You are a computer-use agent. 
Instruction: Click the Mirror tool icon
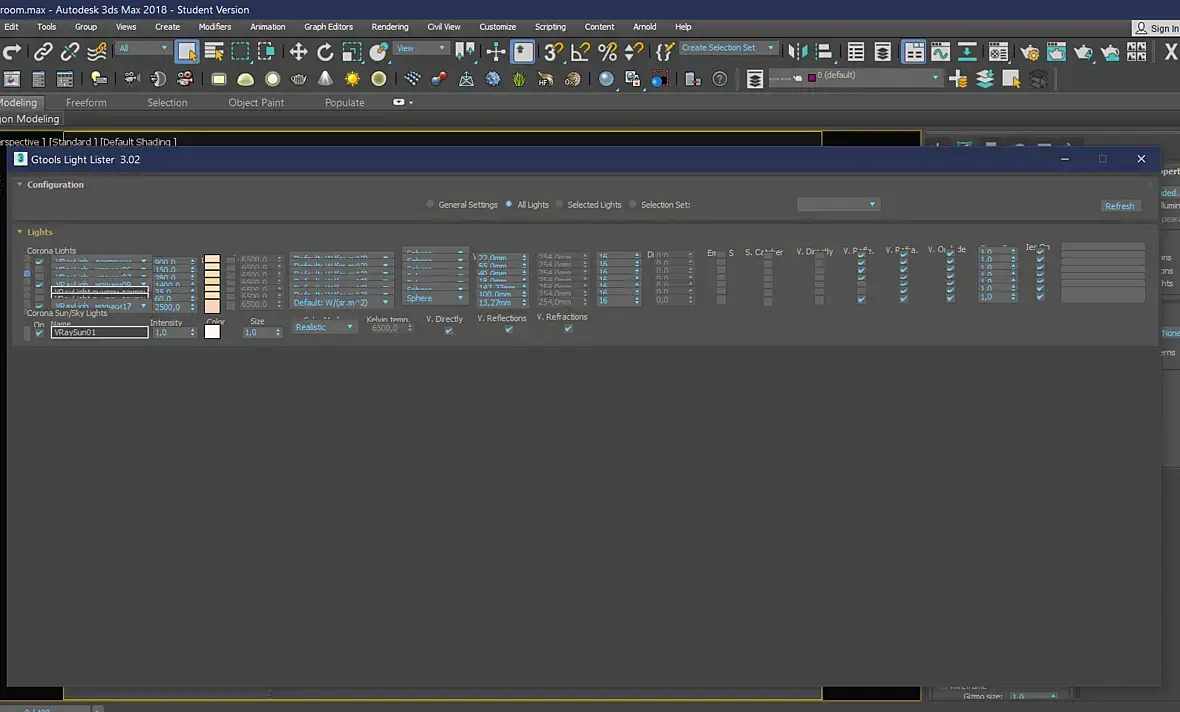[797, 51]
